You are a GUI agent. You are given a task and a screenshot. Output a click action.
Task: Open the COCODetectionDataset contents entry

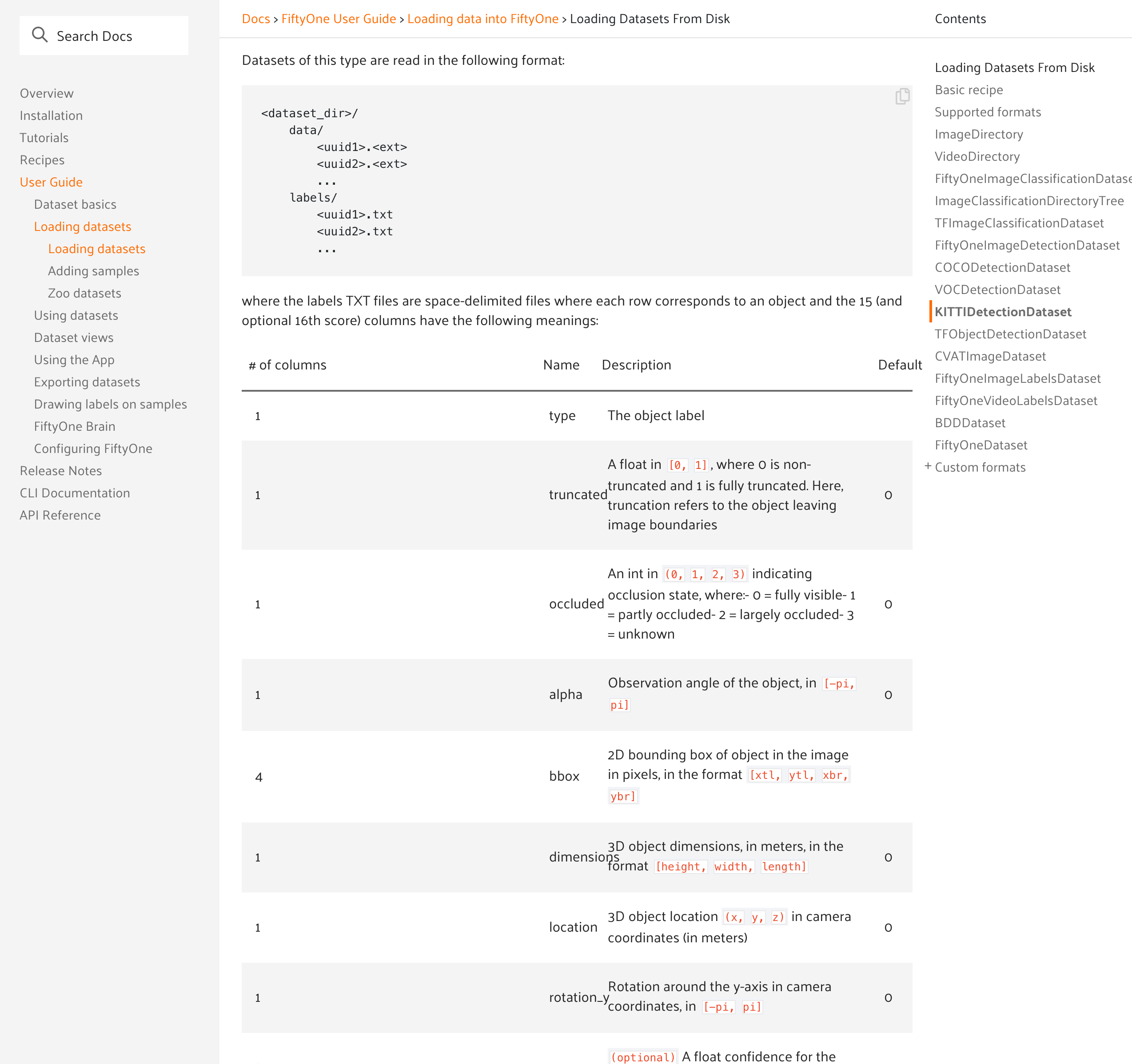click(x=1003, y=267)
